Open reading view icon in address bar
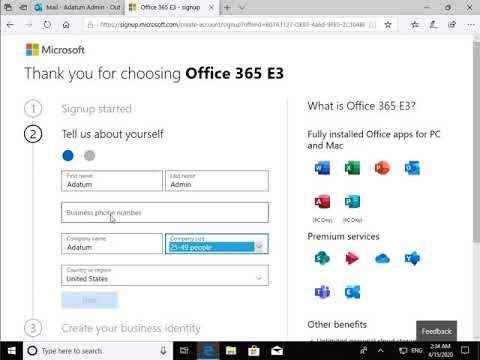 click(373, 24)
